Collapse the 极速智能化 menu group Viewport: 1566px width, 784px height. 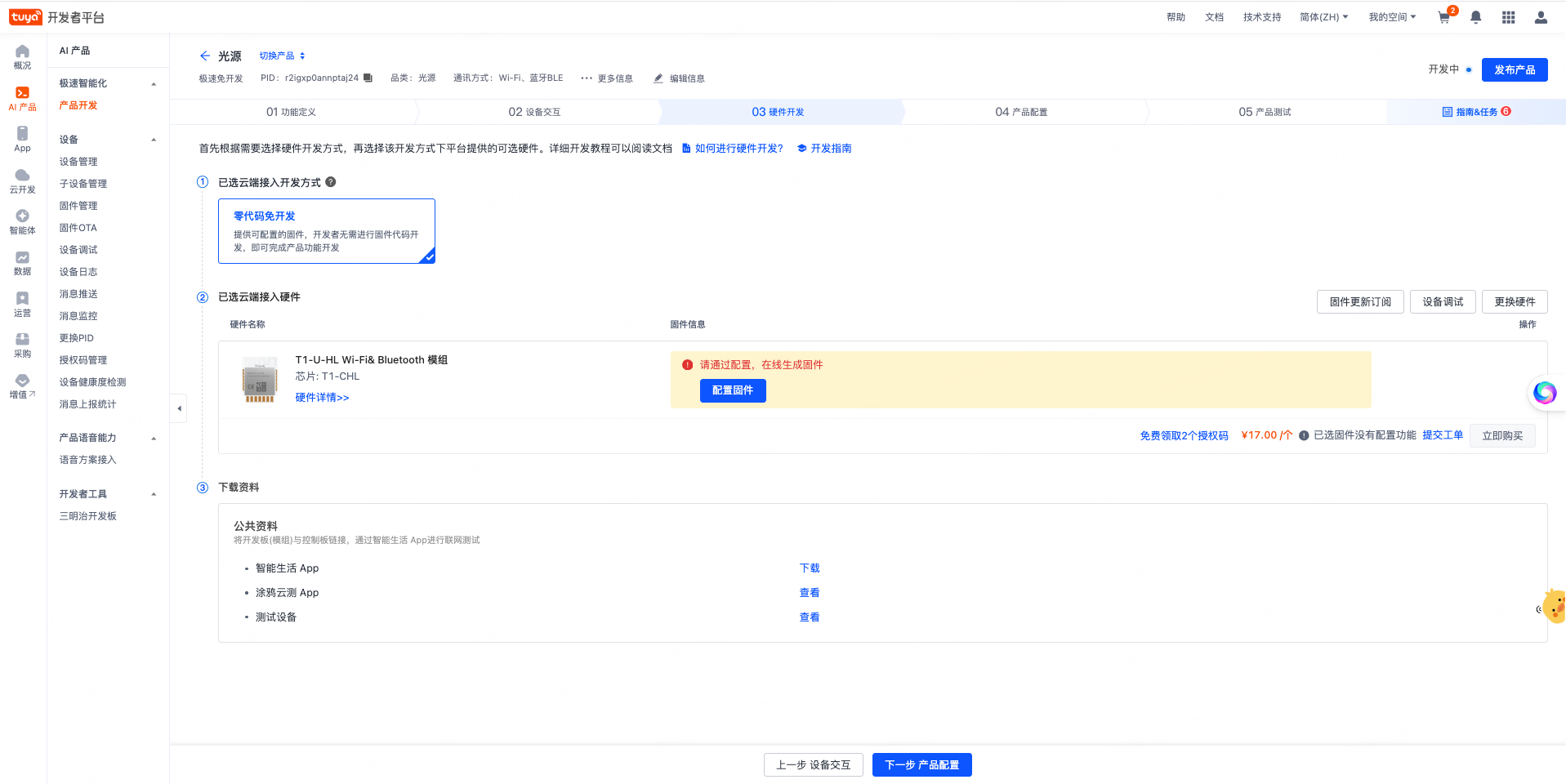click(x=154, y=84)
